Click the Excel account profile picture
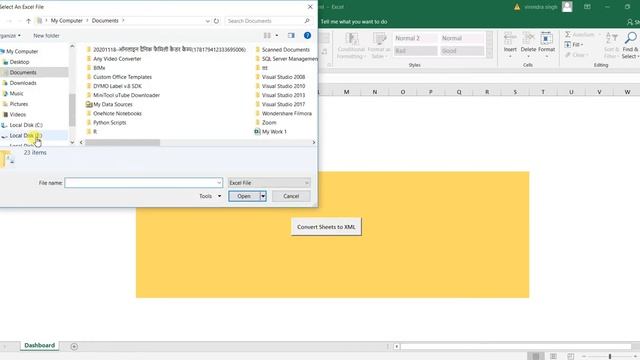Image resolution: width=640 pixels, height=360 pixels. click(567, 7)
